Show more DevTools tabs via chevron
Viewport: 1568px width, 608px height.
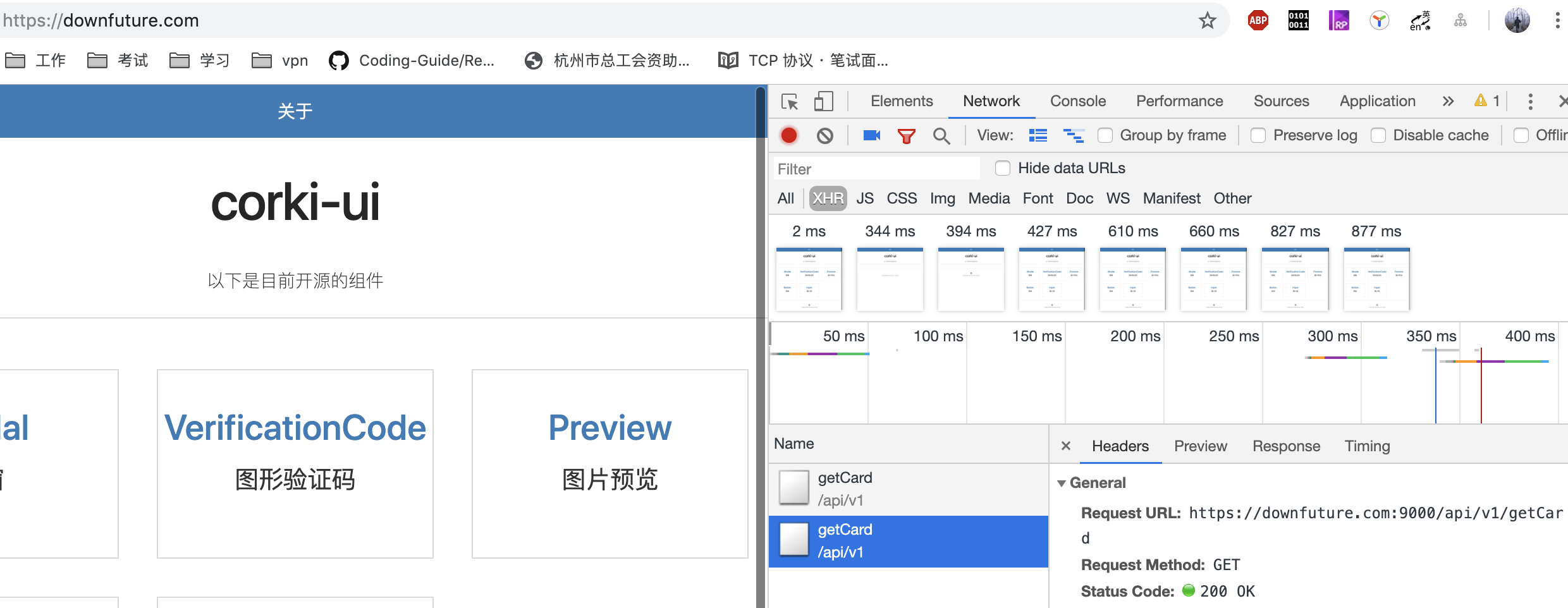[1448, 102]
